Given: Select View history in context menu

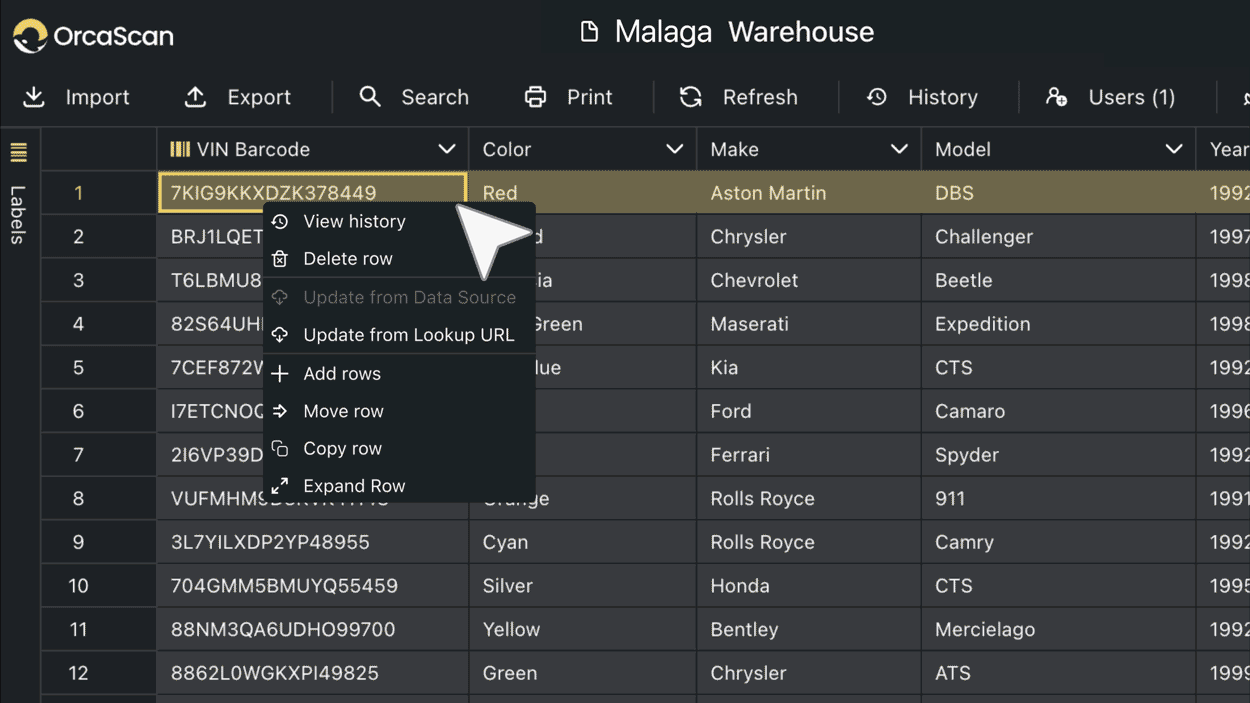Looking at the screenshot, I should coord(354,221).
